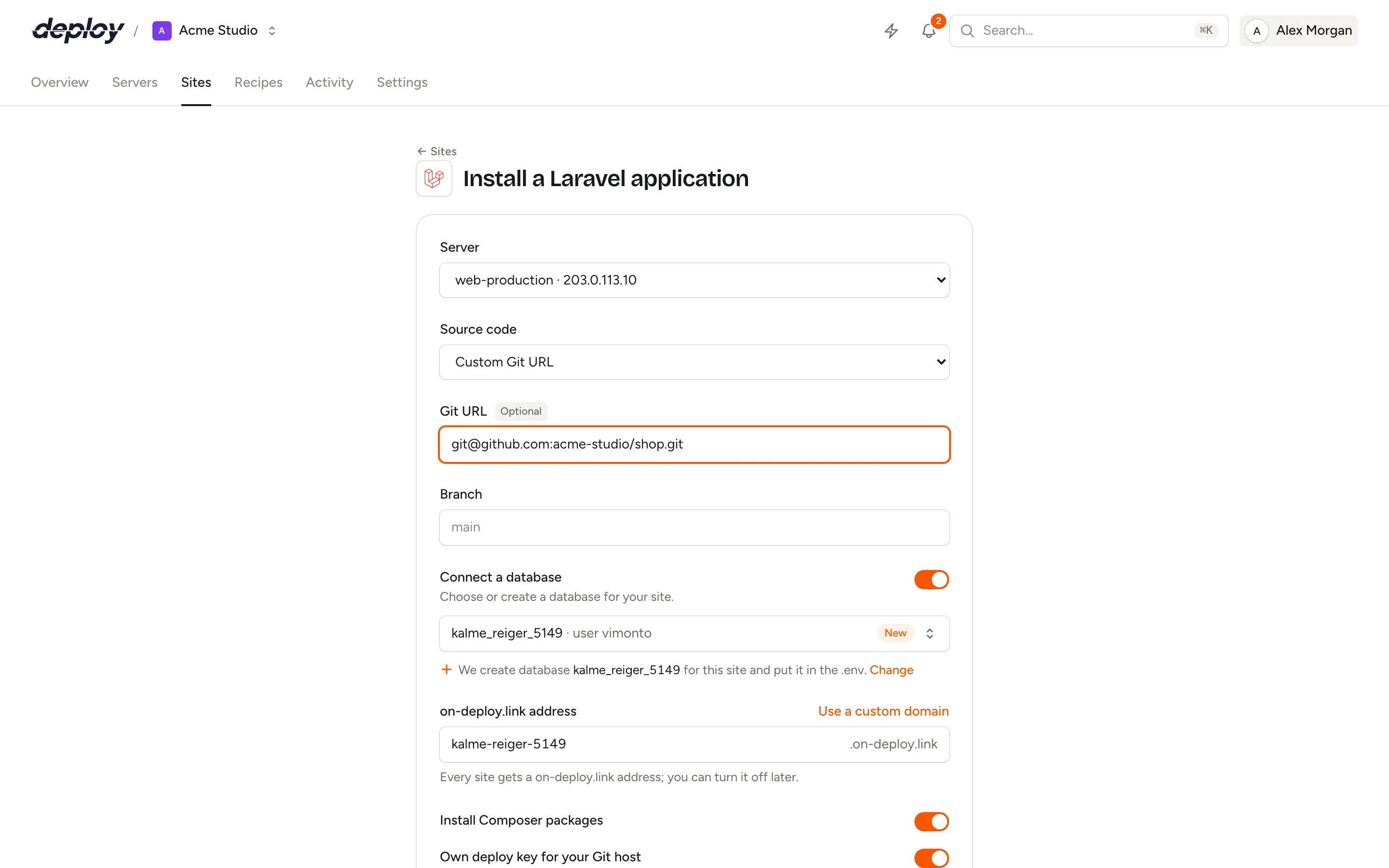Open the Recipes tab
This screenshot has height=868, width=1389.
click(259, 82)
